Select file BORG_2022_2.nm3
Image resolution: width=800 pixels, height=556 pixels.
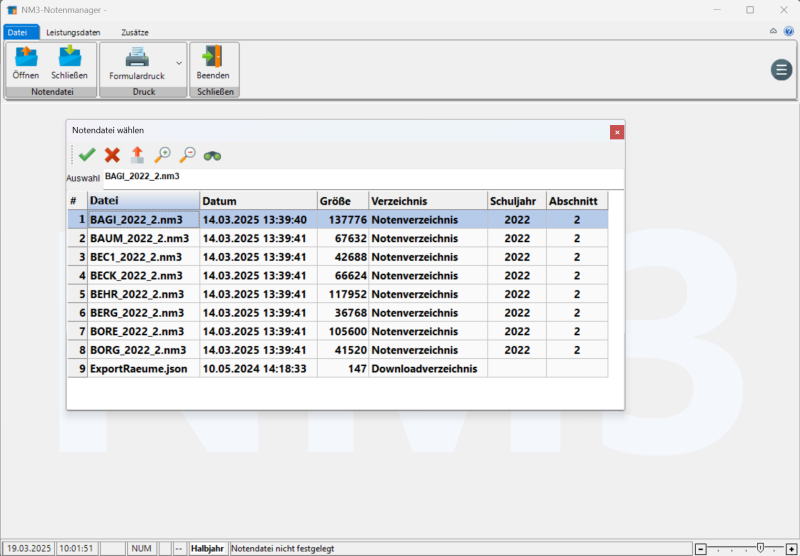click(143, 350)
